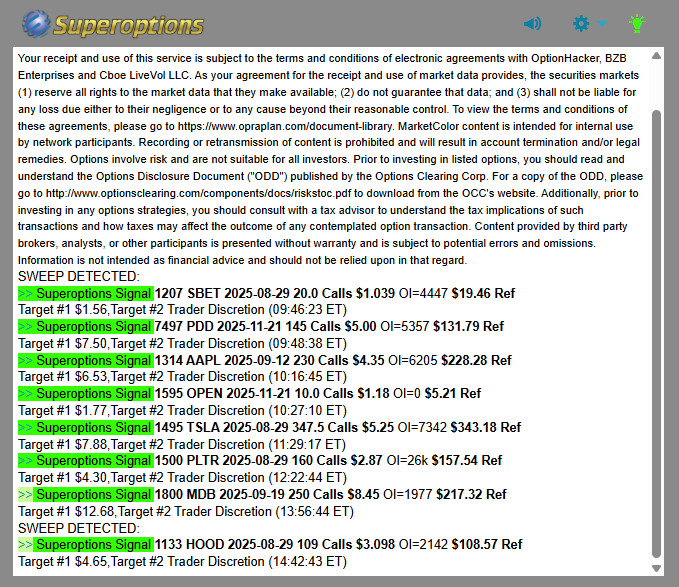679x587 pixels.
Task: Click the green lightbulb status icon
Action: pos(636,23)
